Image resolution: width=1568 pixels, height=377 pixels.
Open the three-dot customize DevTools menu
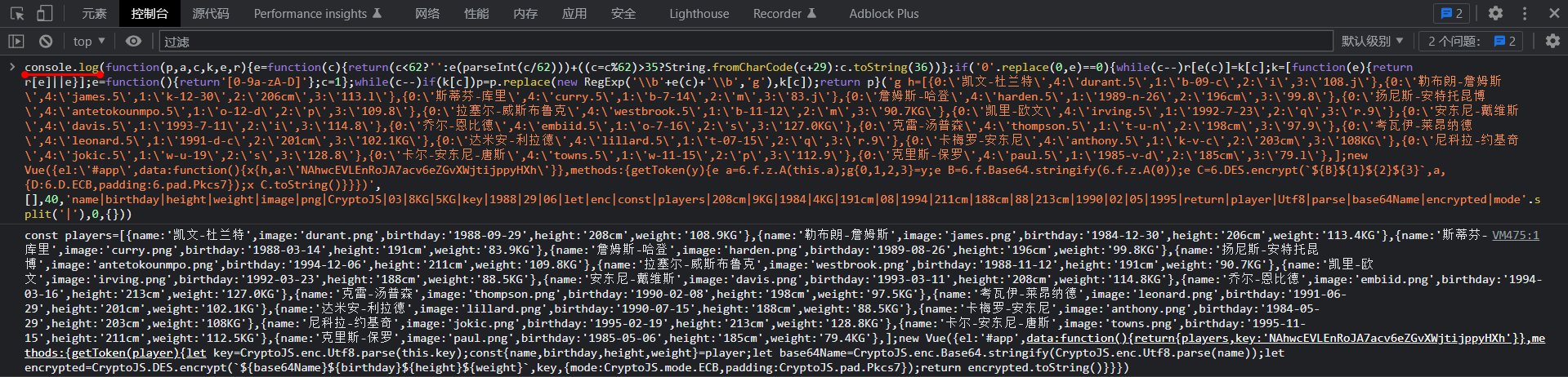pyautogui.click(x=1525, y=14)
